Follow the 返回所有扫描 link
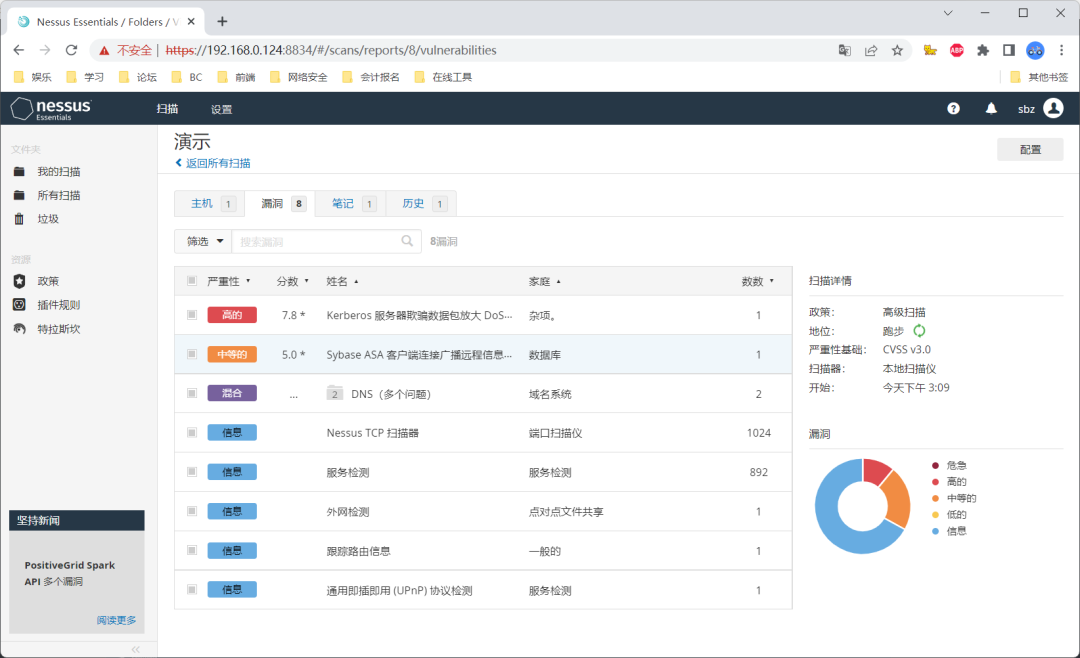The height and width of the screenshot is (658, 1080). click(x=213, y=163)
